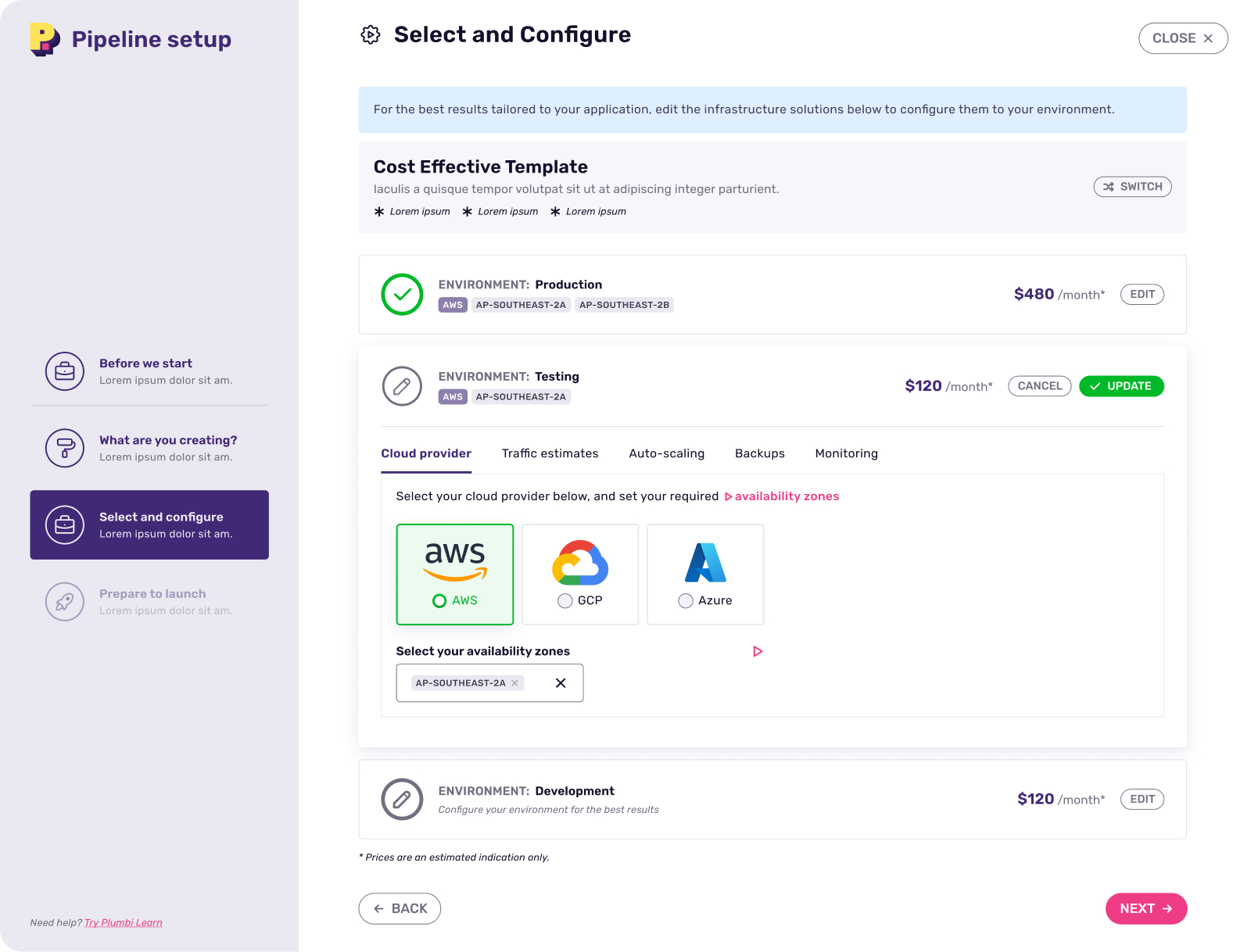1251x952 pixels.
Task: Click the SWITCH template button
Action: [x=1132, y=187]
